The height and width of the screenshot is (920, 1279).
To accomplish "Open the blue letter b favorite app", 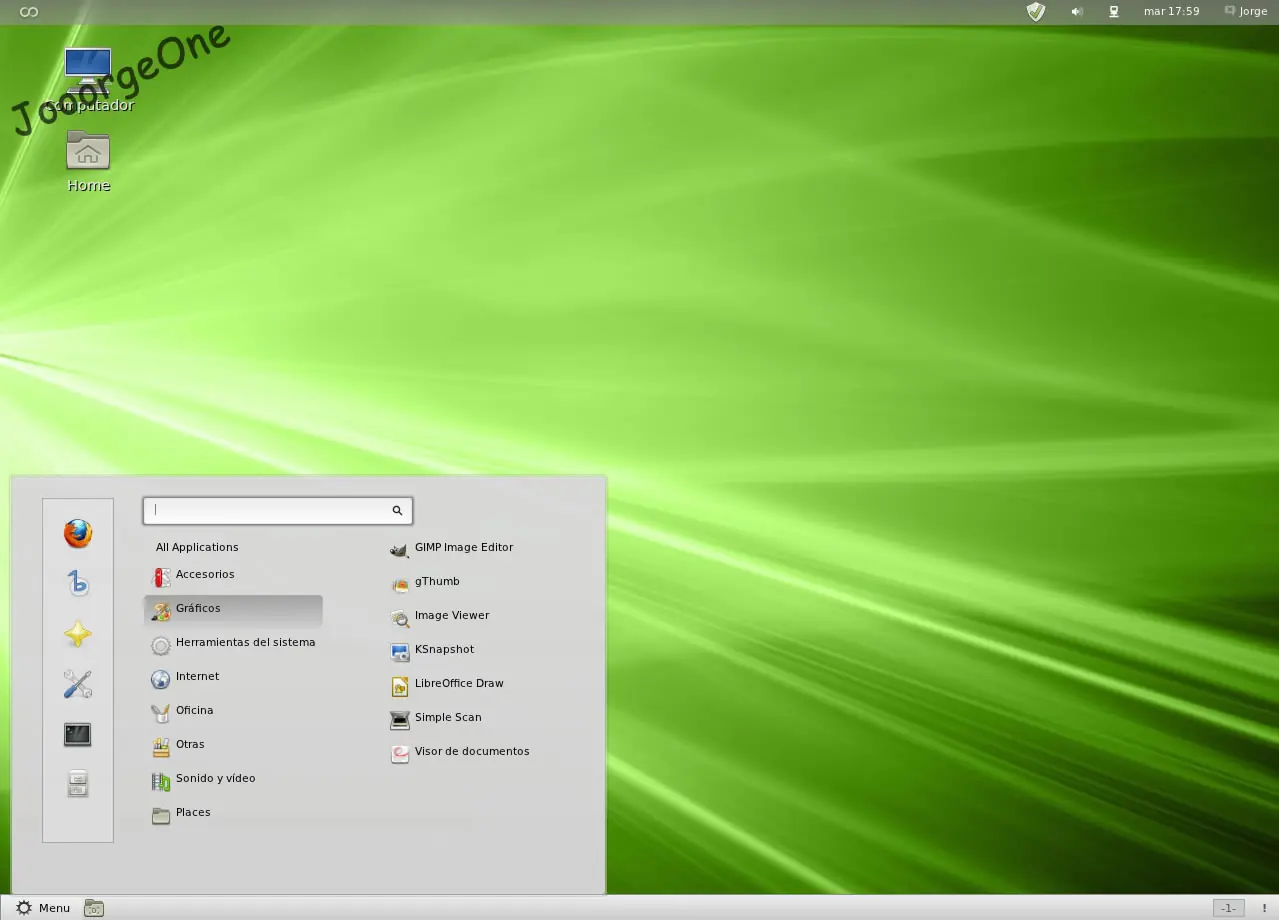I will pos(78,583).
